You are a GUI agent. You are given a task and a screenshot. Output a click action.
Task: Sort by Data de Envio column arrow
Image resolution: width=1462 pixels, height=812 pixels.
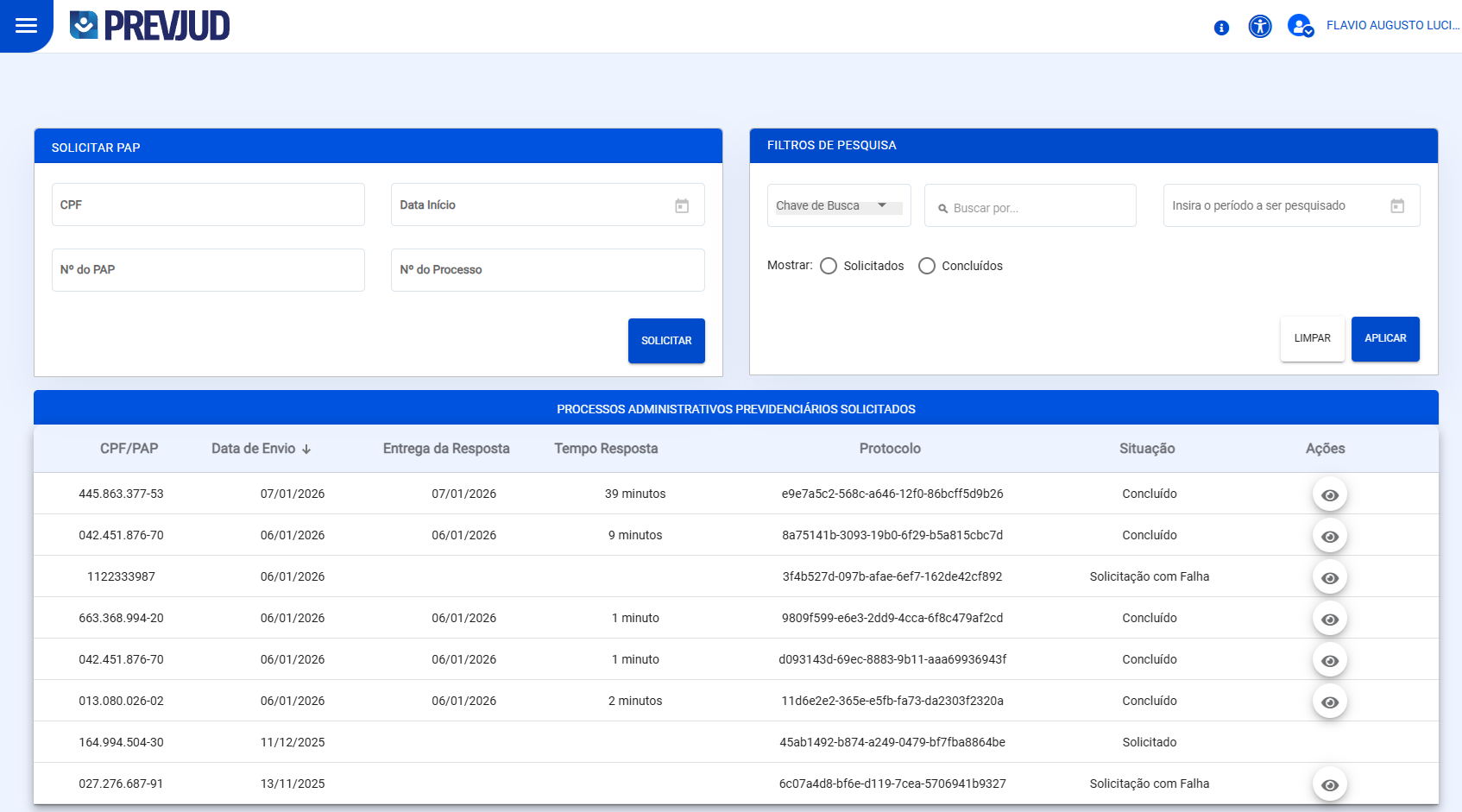pos(306,450)
